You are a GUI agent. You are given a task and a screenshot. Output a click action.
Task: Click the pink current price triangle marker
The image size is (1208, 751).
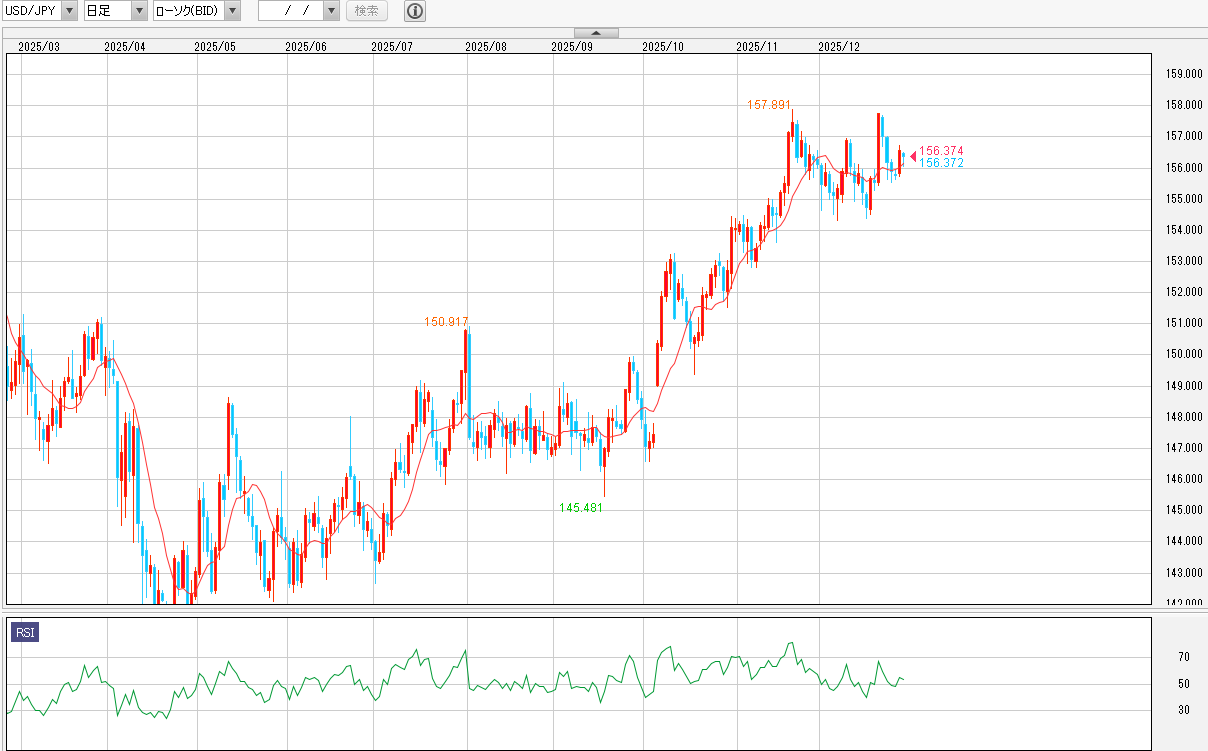(912, 155)
